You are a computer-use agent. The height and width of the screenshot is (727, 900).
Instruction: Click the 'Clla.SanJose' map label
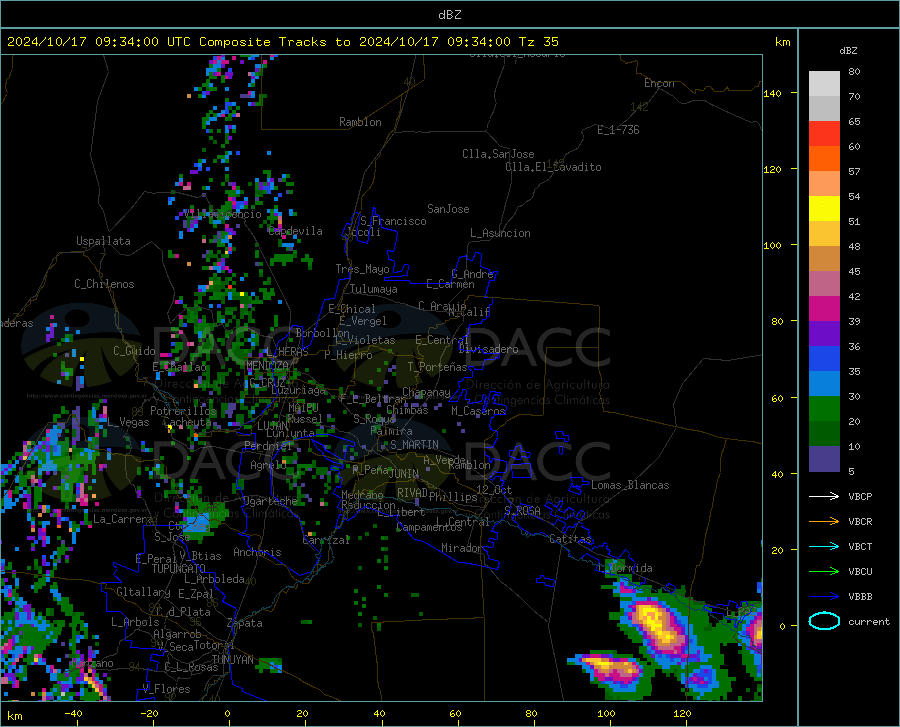(498, 154)
